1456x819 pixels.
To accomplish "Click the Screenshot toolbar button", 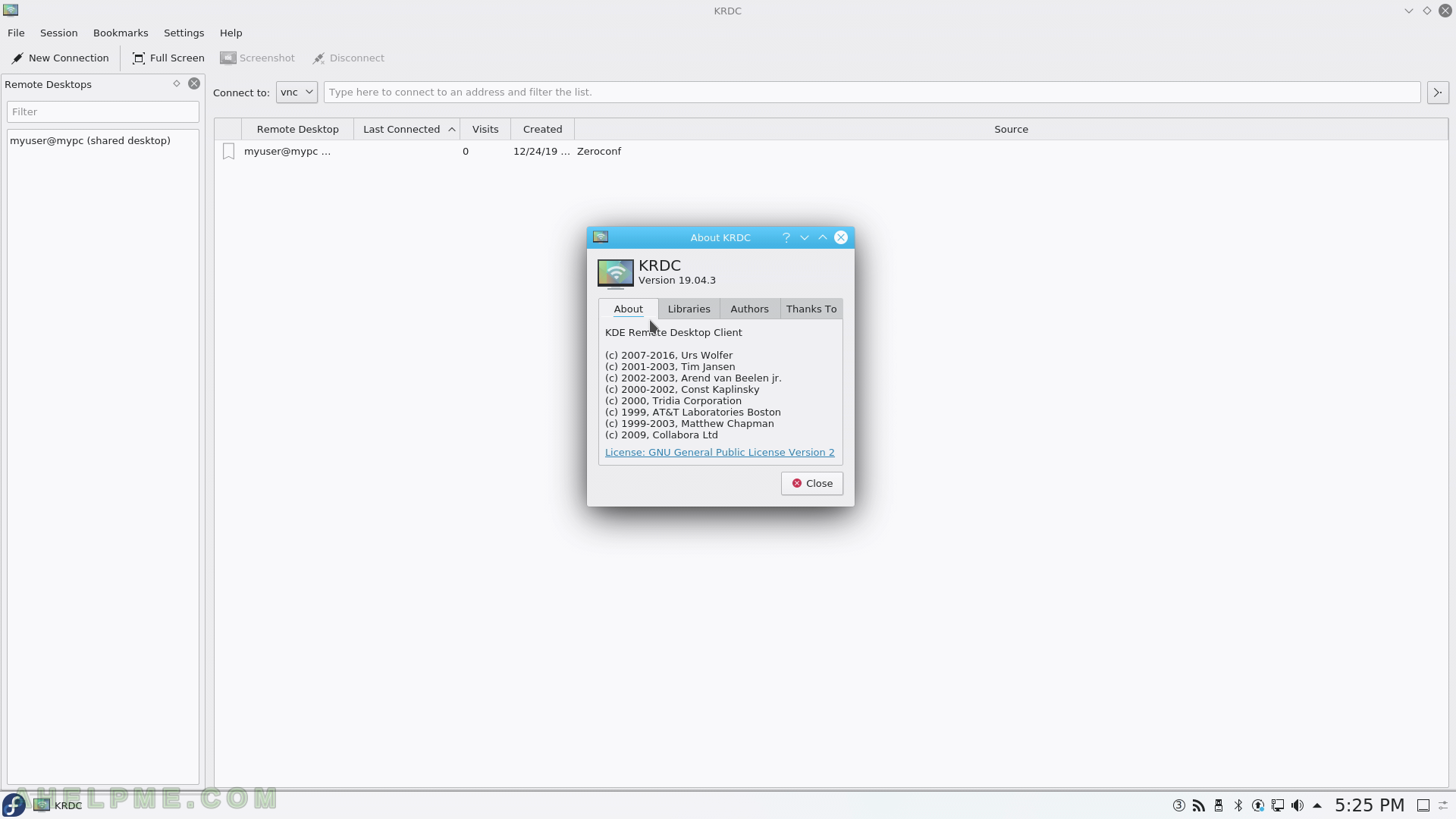I will click(258, 58).
